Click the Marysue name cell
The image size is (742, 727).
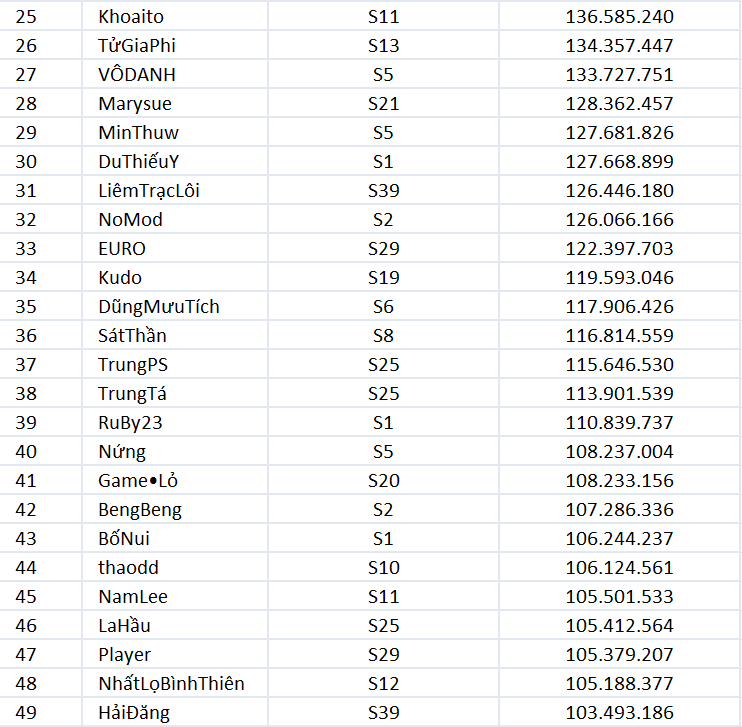click(175, 103)
